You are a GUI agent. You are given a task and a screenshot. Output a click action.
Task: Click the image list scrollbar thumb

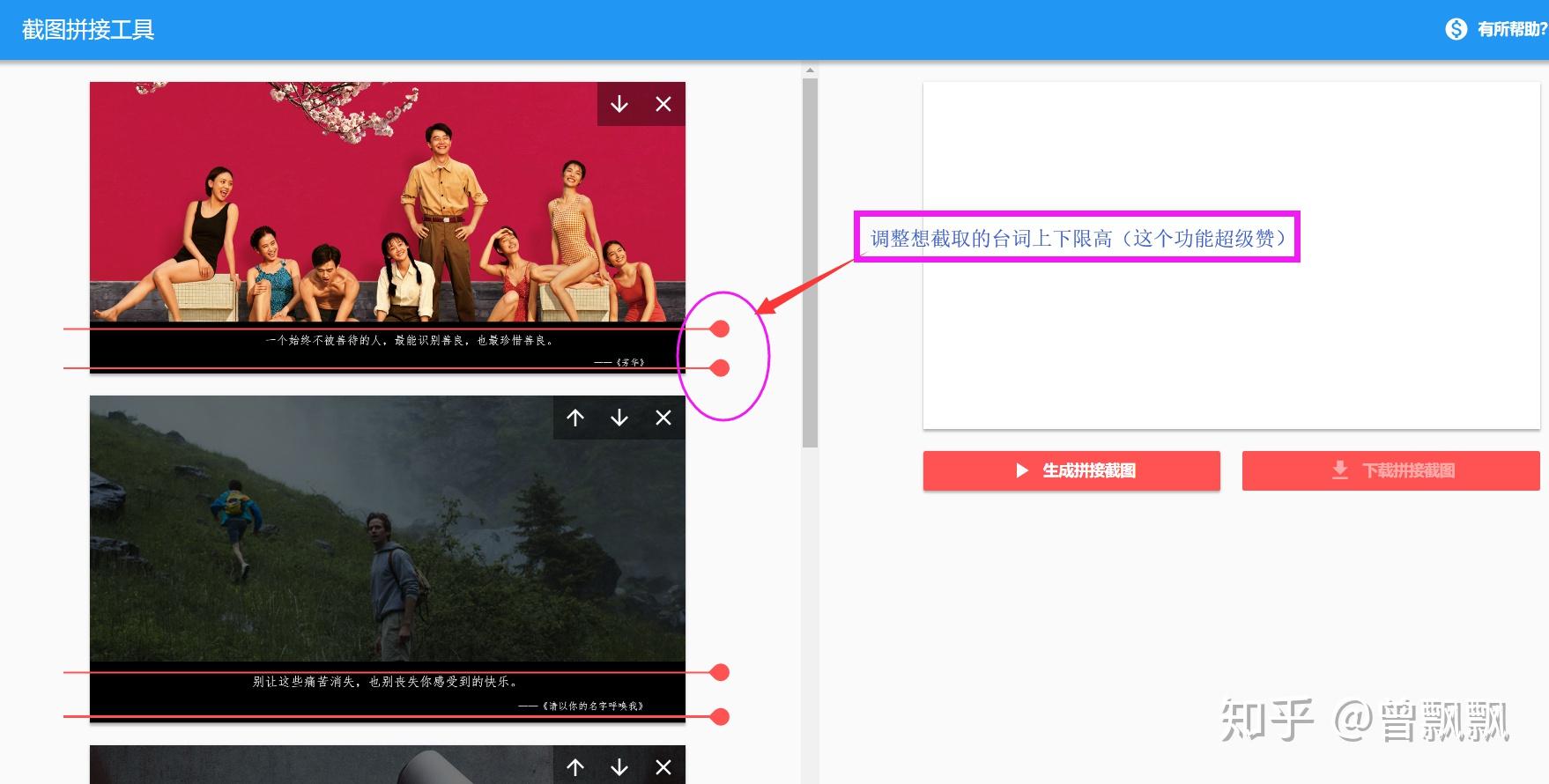coord(810,263)
